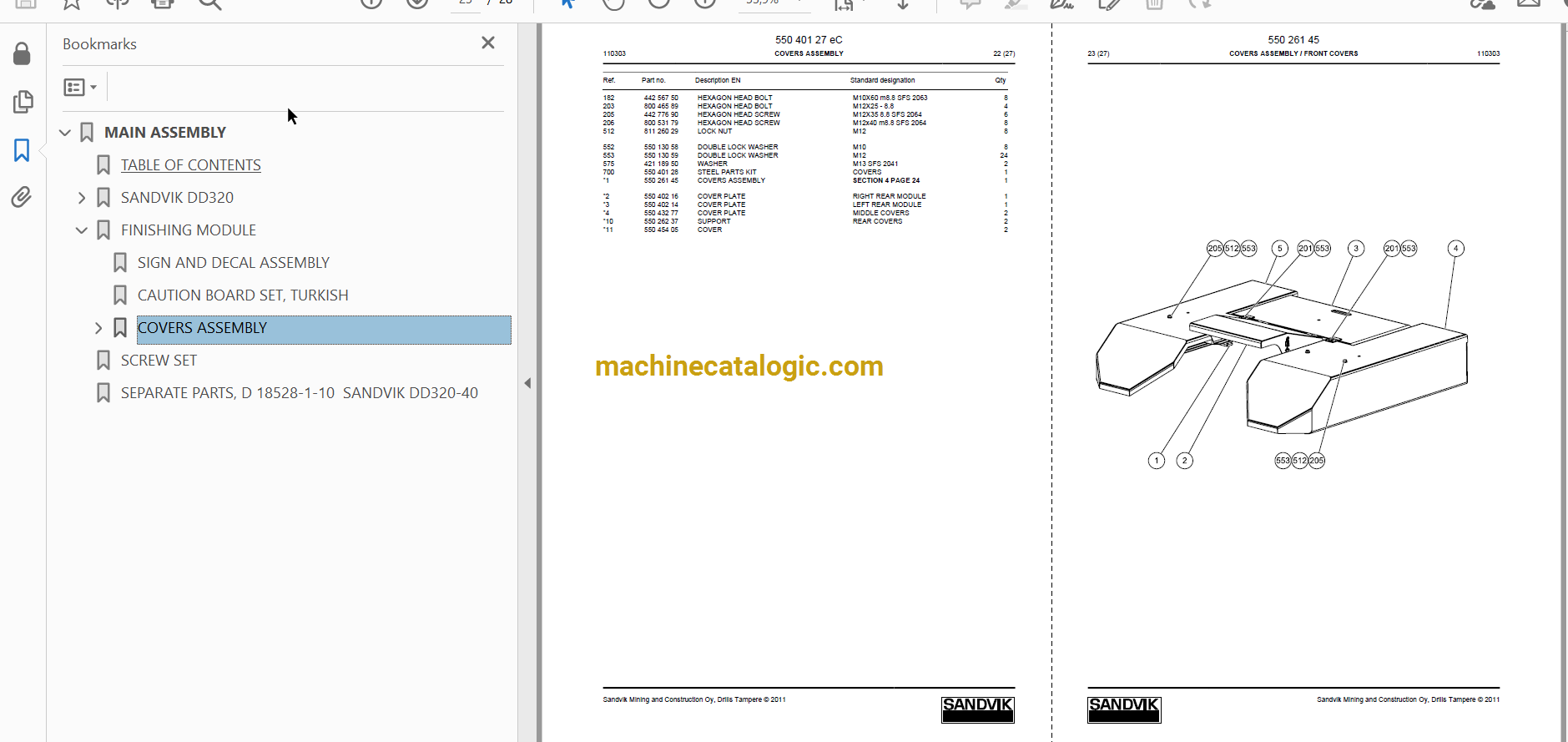Screen dimensions: 1568x742
Task: Open the SCREW SET bookmark
Action: [159, 361]
